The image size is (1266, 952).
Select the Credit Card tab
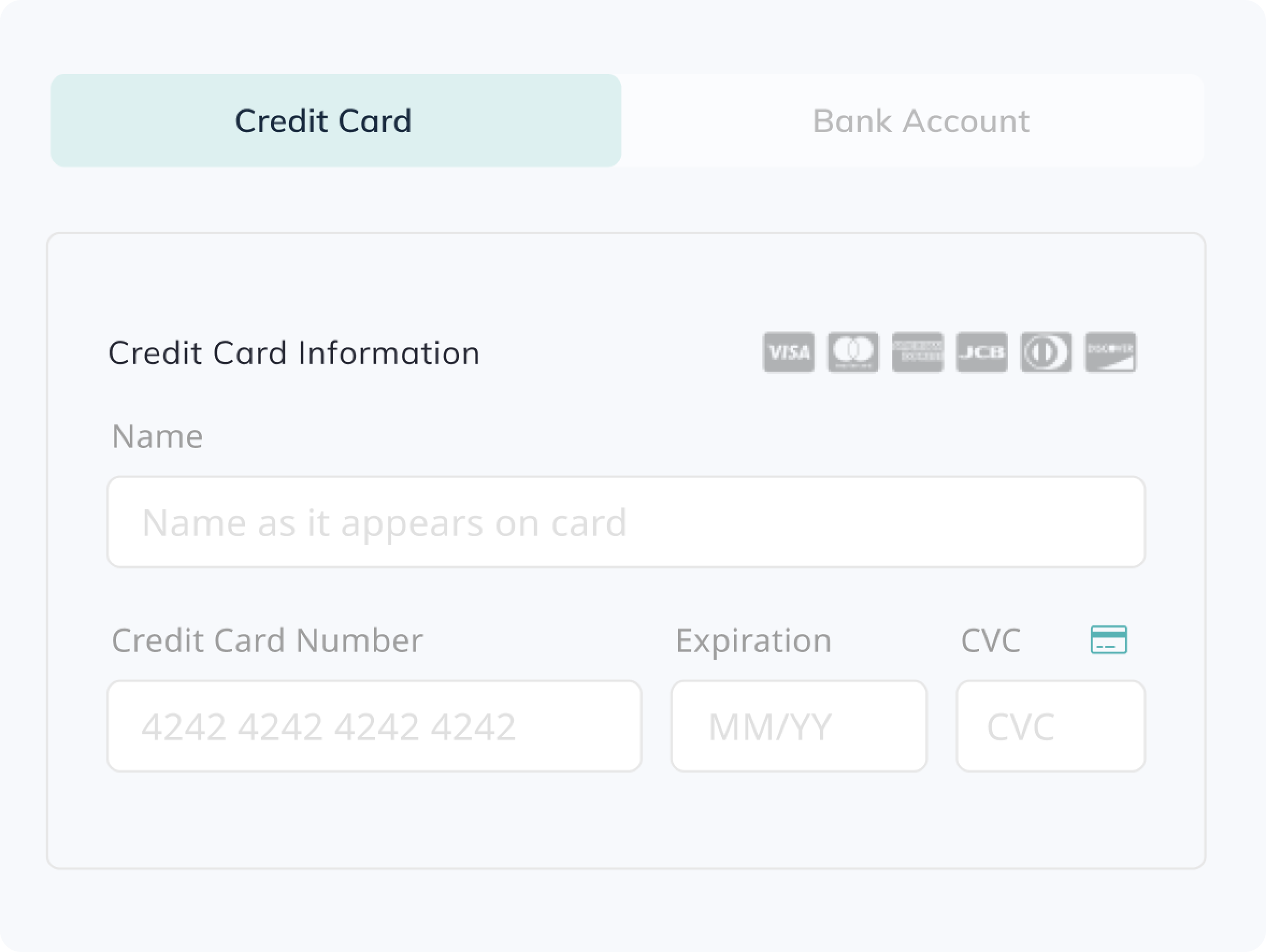click(323, 121)
